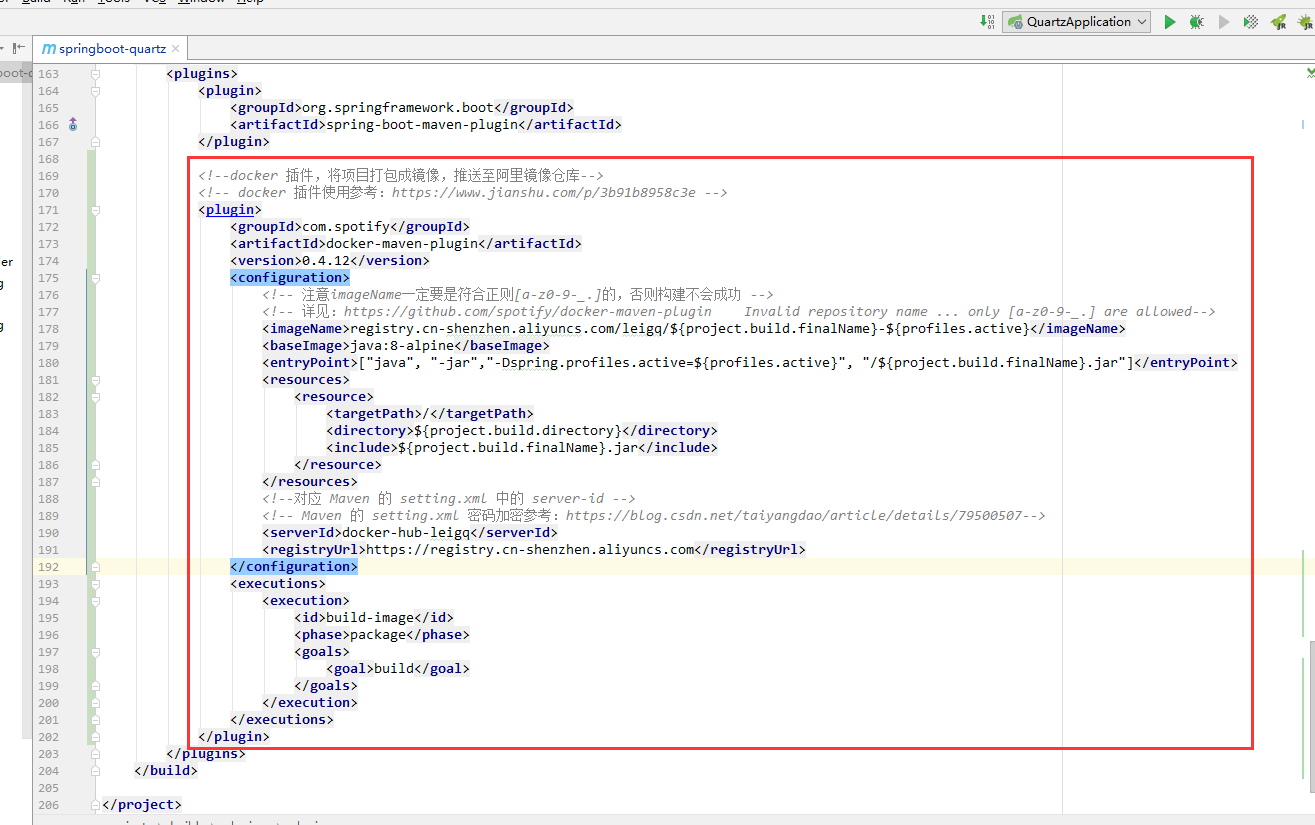Collapse the plugin tag at line 164
The image size is (1315, 825).
[96, 91]
